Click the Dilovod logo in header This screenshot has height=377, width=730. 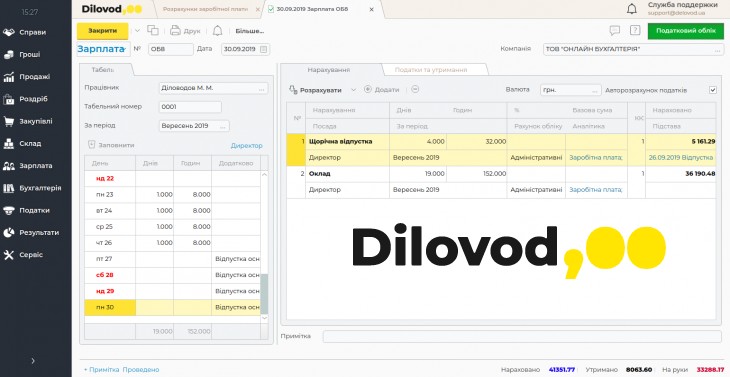coord(112,9)
